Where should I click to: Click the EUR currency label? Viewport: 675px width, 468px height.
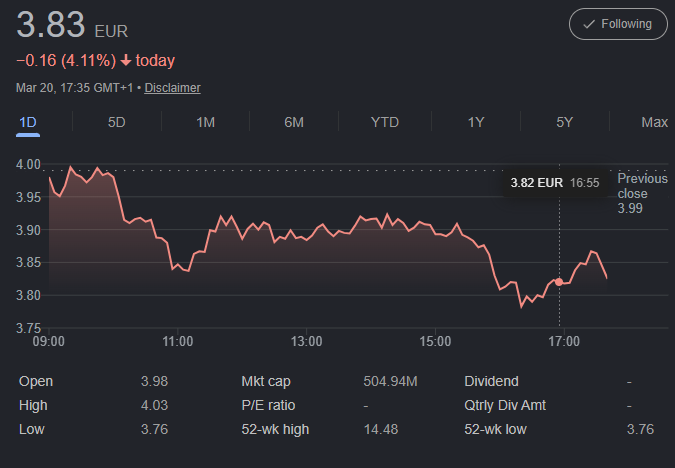111,31
